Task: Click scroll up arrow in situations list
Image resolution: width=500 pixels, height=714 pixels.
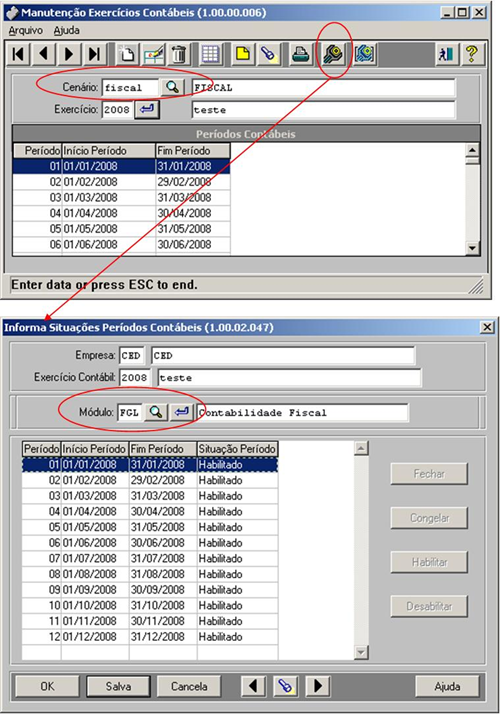Action: coord(361,449)
